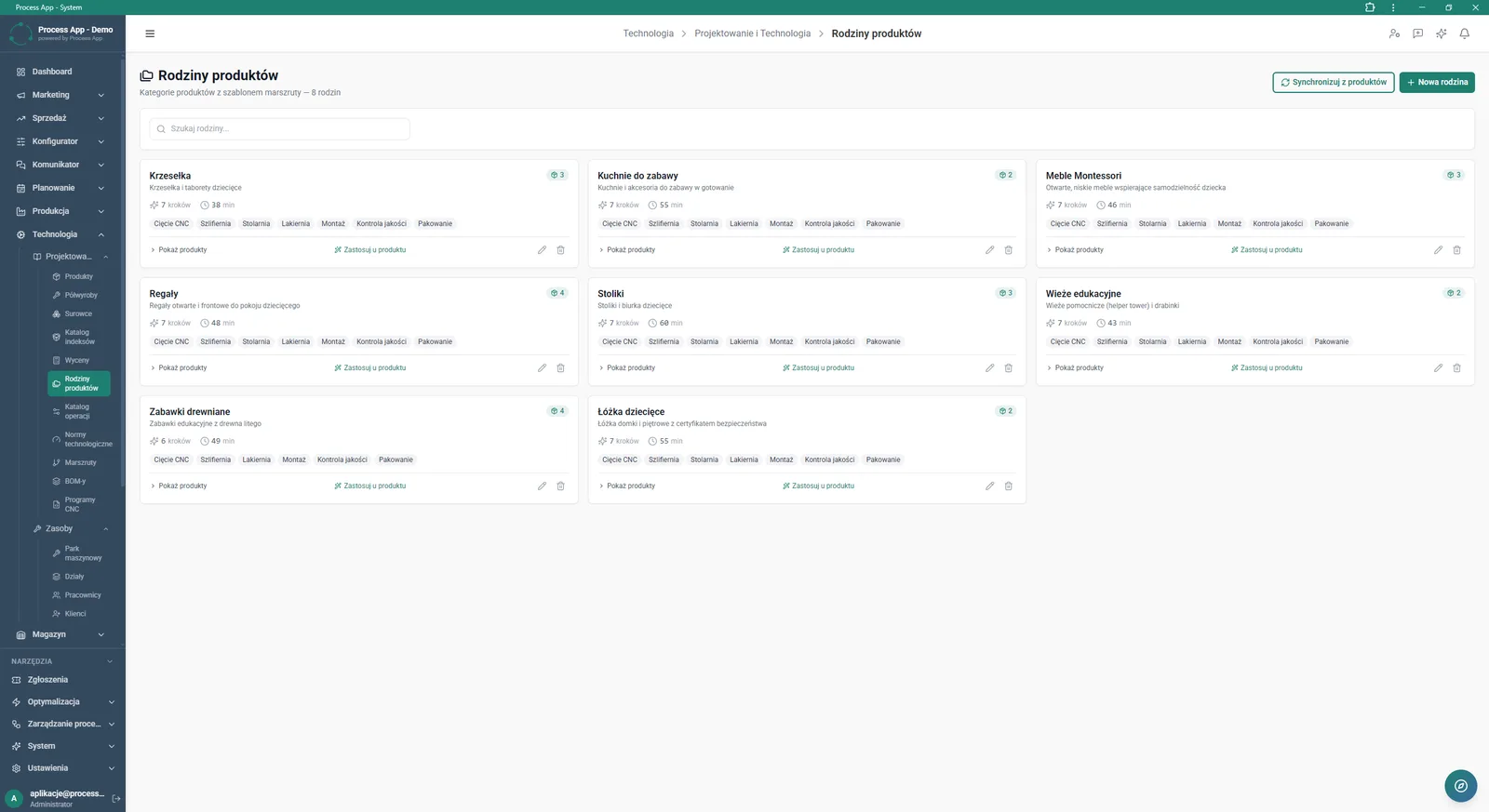
Task: Delete the Łóżka dziecięce family
Action: click(1008, 486)
